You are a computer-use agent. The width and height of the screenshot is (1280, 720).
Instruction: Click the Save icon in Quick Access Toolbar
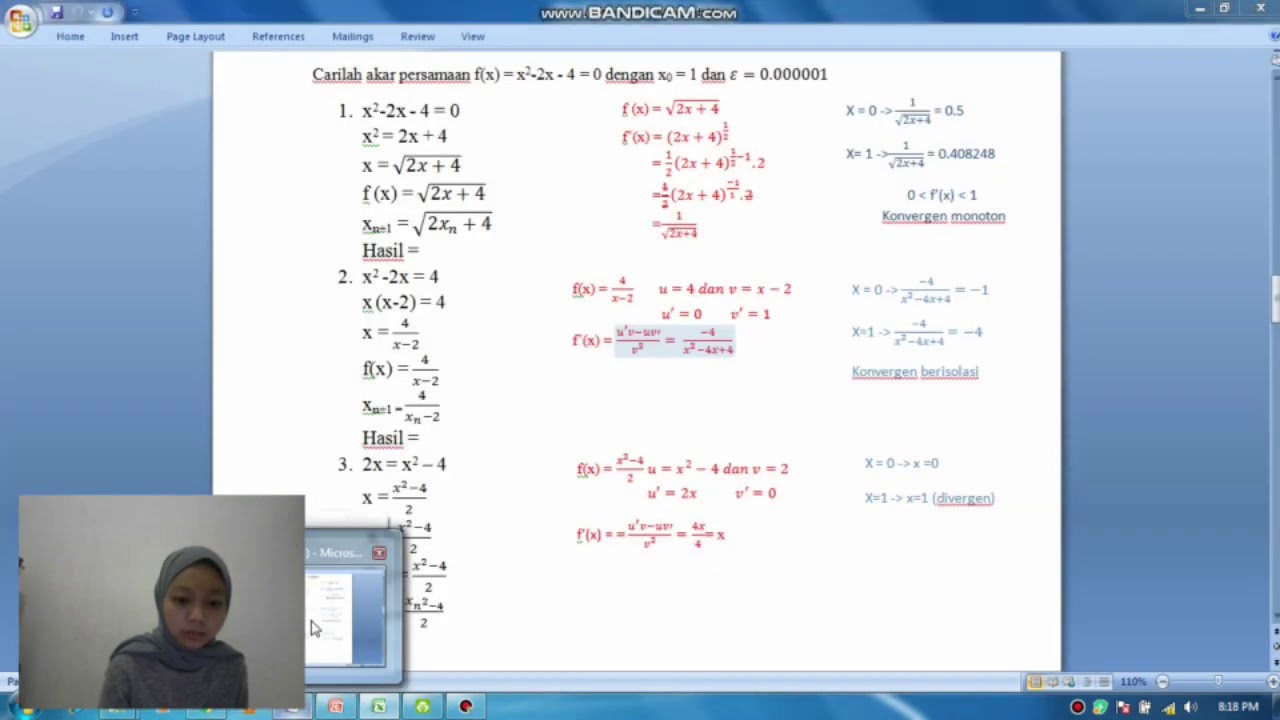click(57, 12)
